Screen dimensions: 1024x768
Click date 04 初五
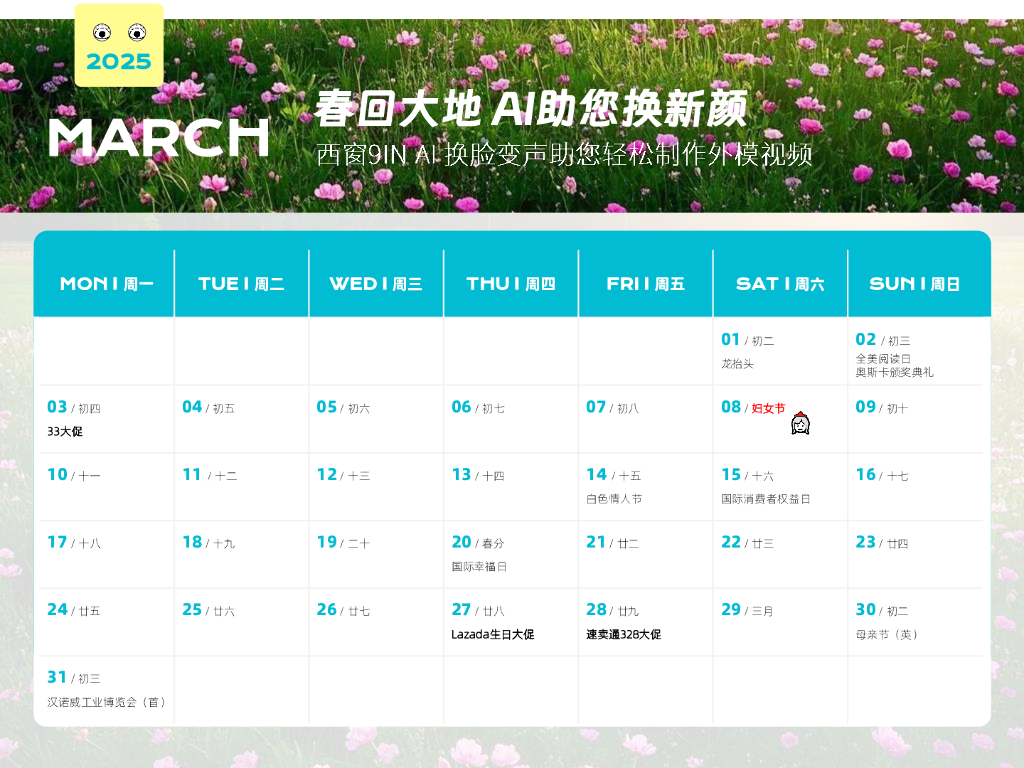click(208, 408)
